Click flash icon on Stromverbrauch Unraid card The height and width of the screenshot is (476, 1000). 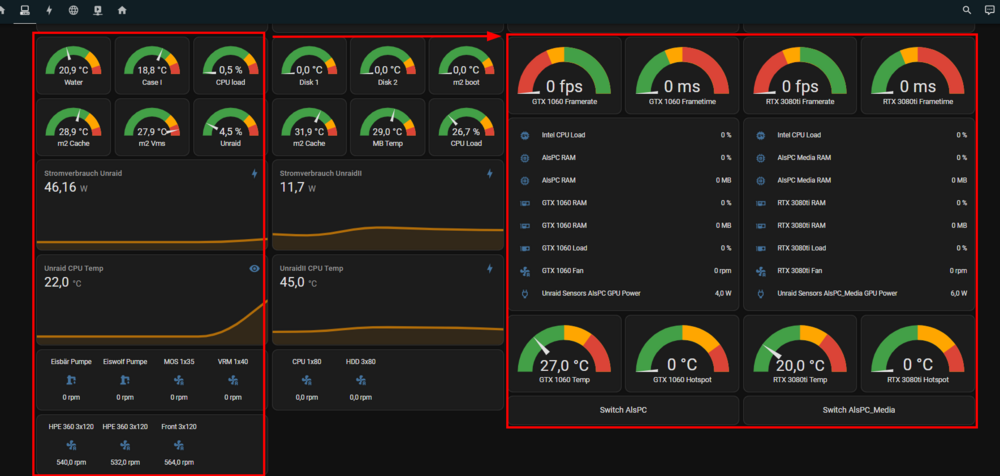254,173
